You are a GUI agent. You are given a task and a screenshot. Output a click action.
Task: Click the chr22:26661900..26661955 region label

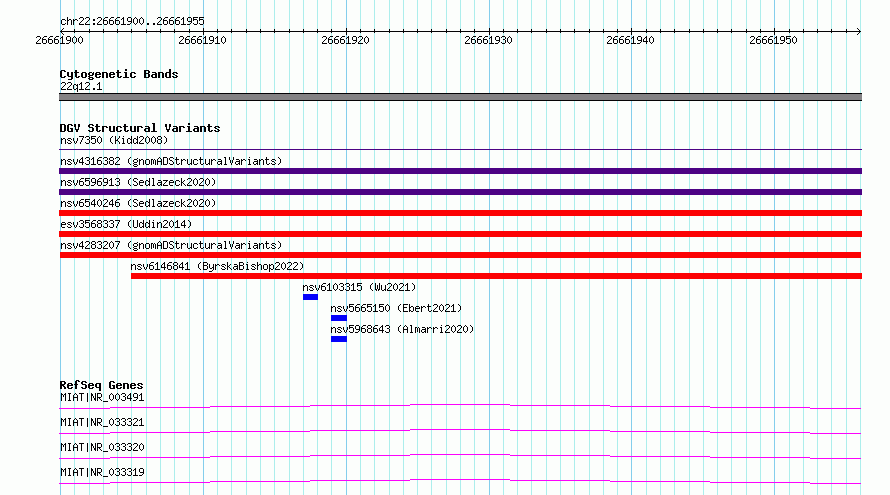(132, 21)
